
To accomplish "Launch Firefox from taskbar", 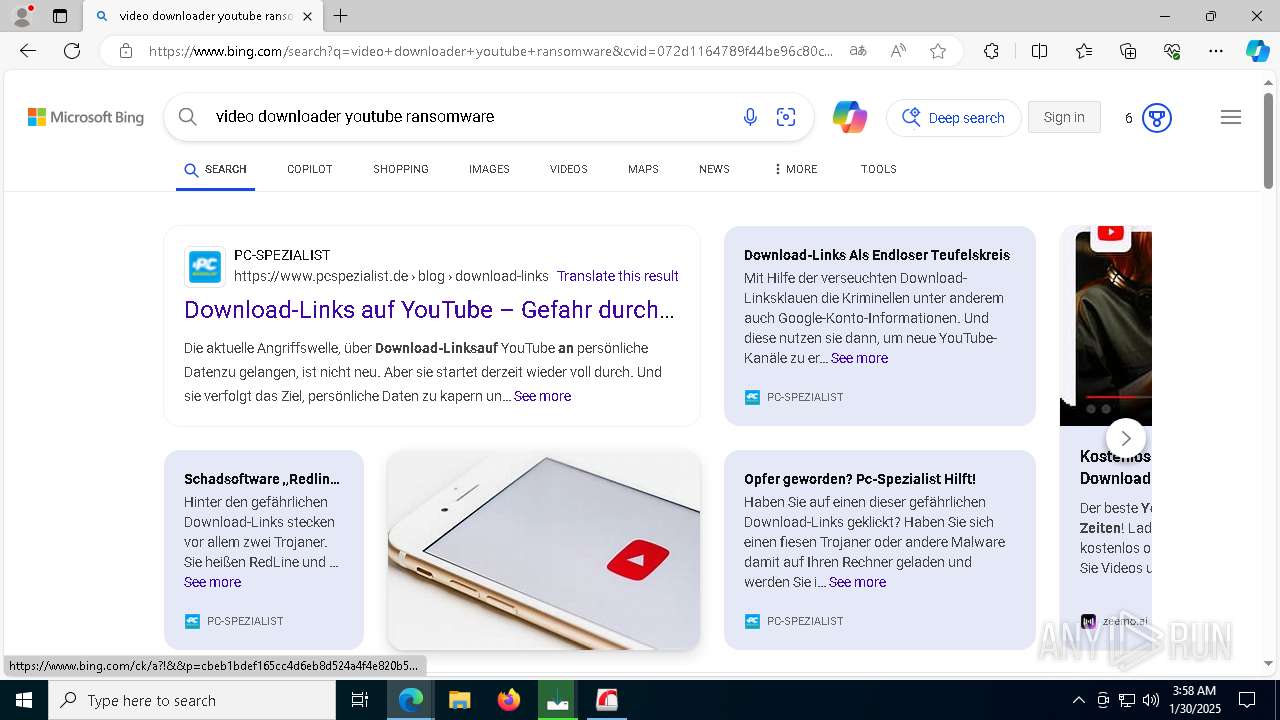I will click(x=509, y=700).
